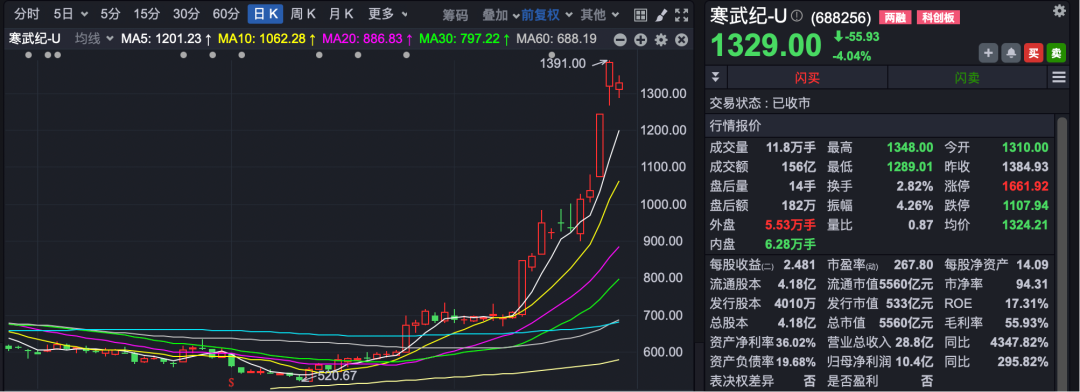Click the 1391.00 high label on chart
This screenshot has width=1080, height=392.
click(562, 63)
